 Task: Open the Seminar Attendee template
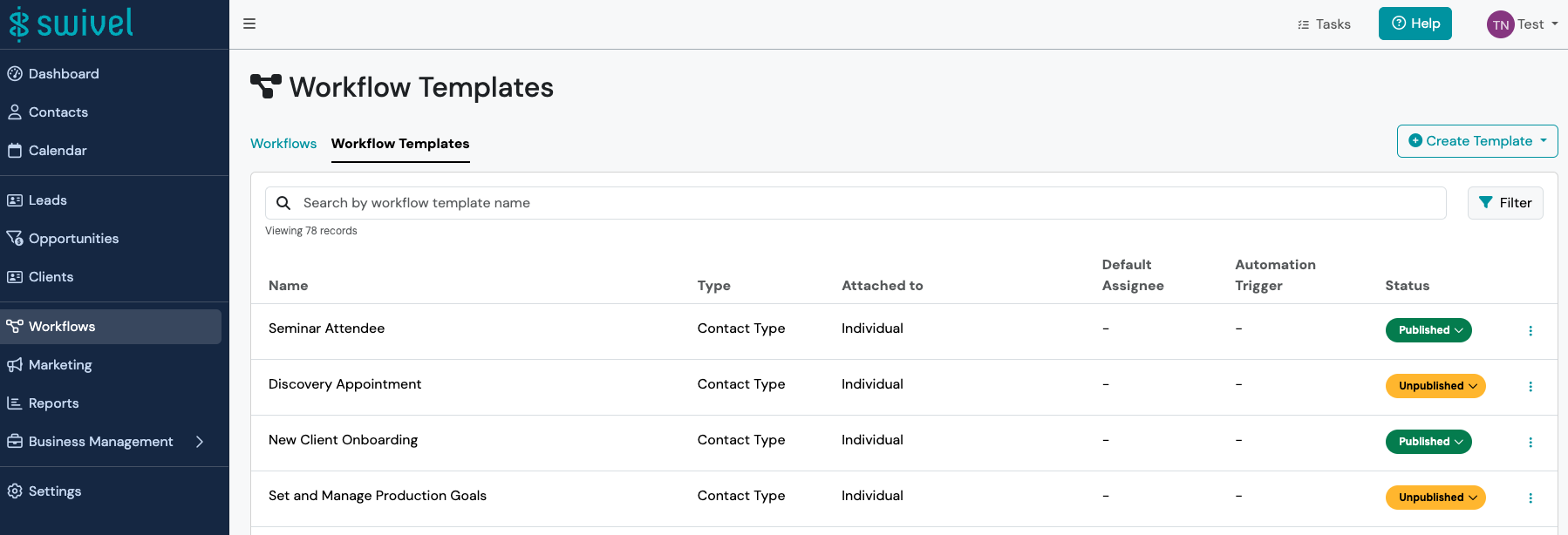326,328
